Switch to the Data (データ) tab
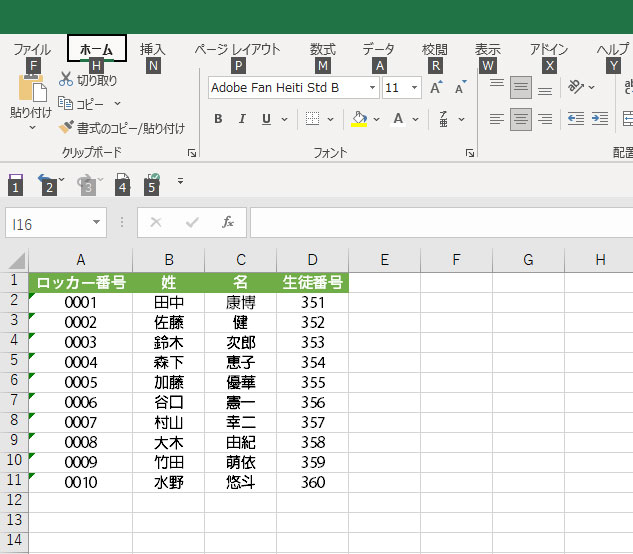633x554 pixels. [x=378, y=49]
